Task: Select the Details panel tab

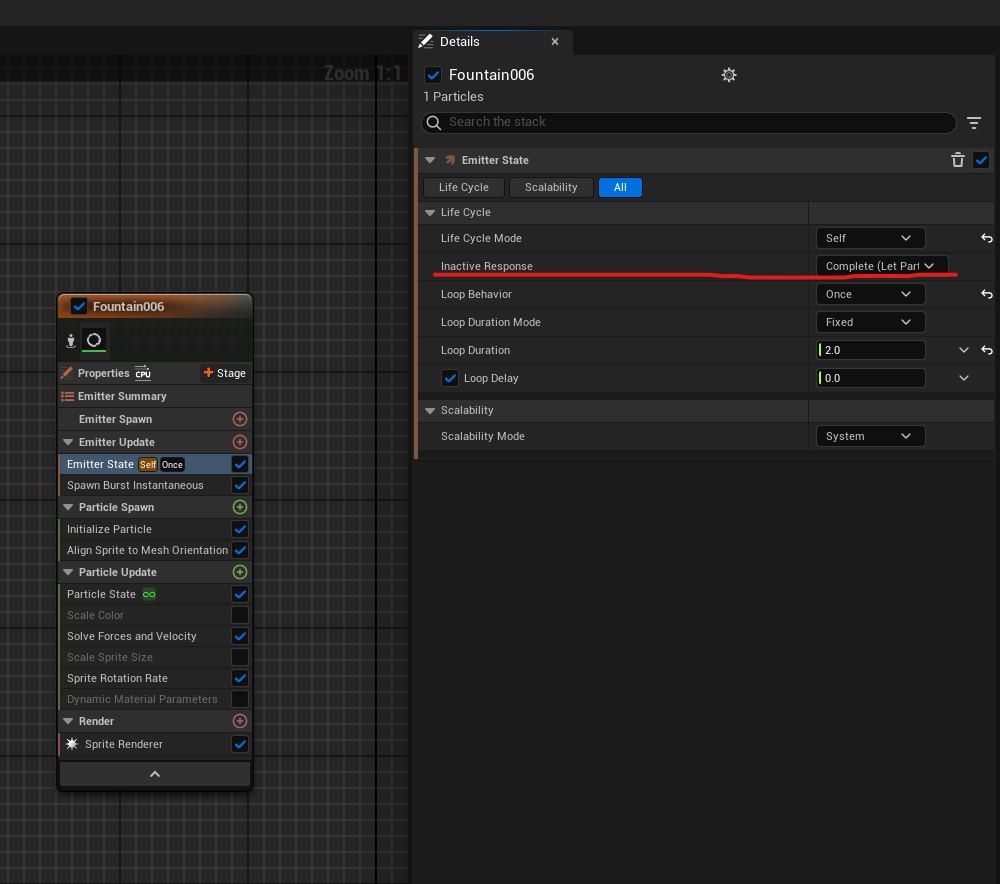Action: [459, 42]
